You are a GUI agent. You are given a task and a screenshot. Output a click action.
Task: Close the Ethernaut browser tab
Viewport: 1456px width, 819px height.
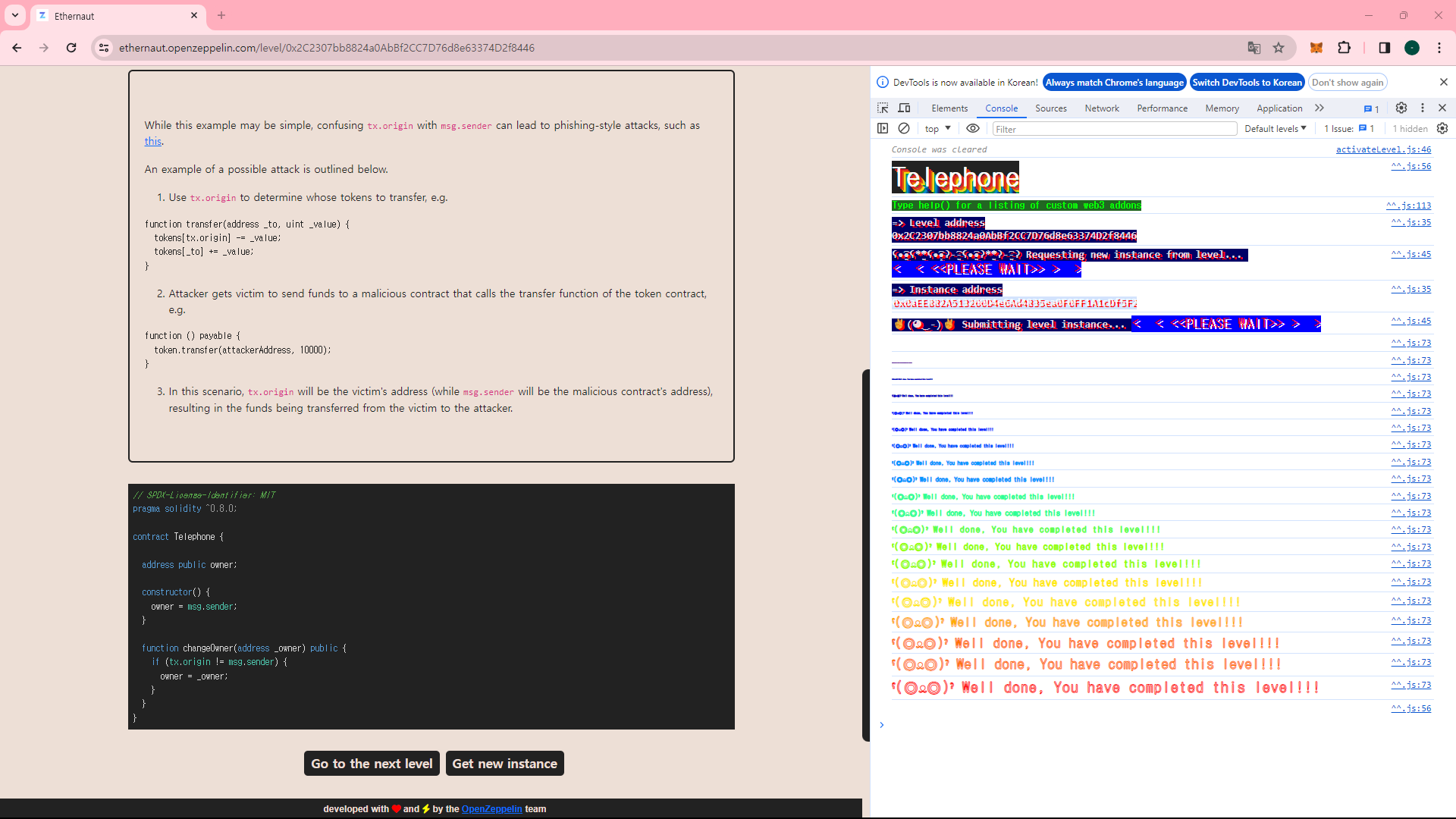pyautogui.click(x=194, y=15)
